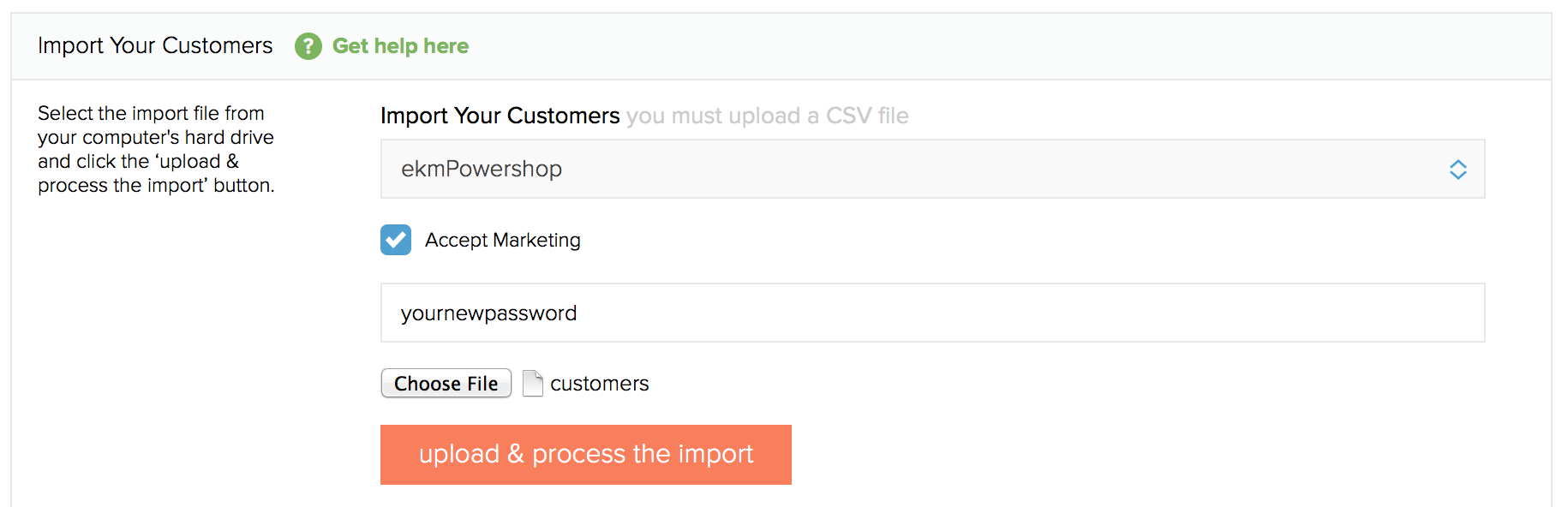Click the ekmPowershop text in the select box

coord(482,169)
